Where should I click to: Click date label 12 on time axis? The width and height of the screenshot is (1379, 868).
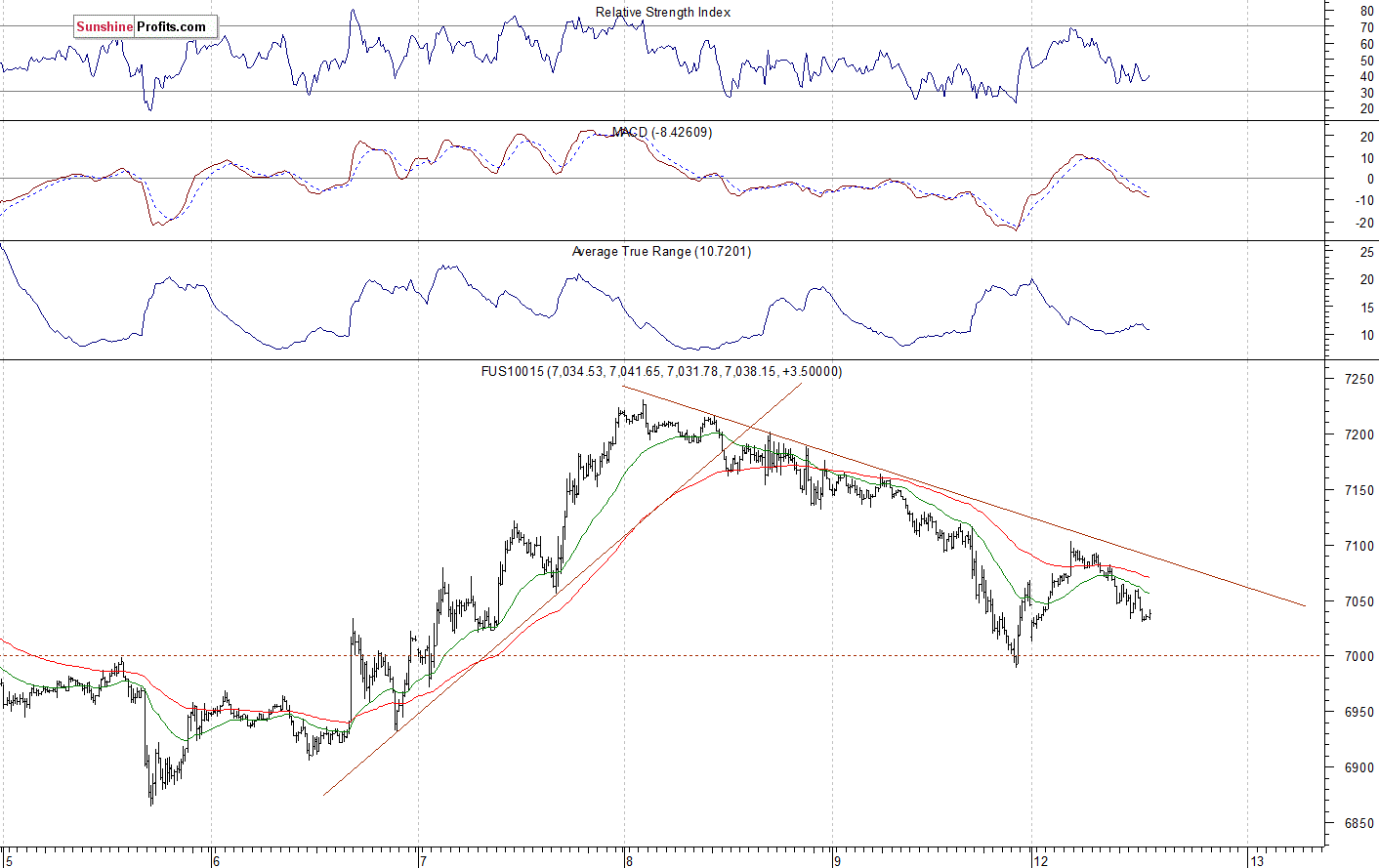point(1043,861)
